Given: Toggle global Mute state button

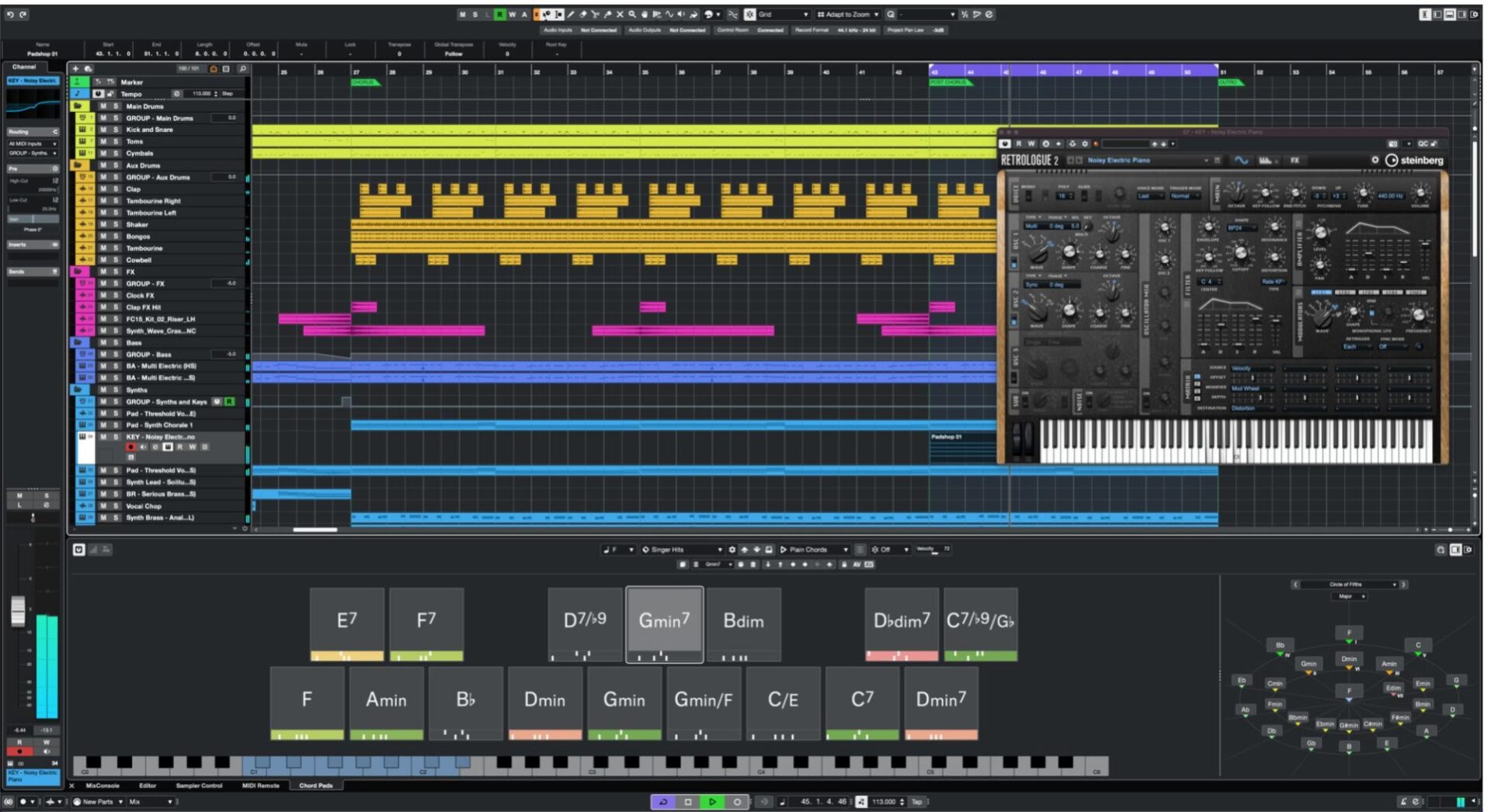Looking at the screenshot, I should click(463, 14).
